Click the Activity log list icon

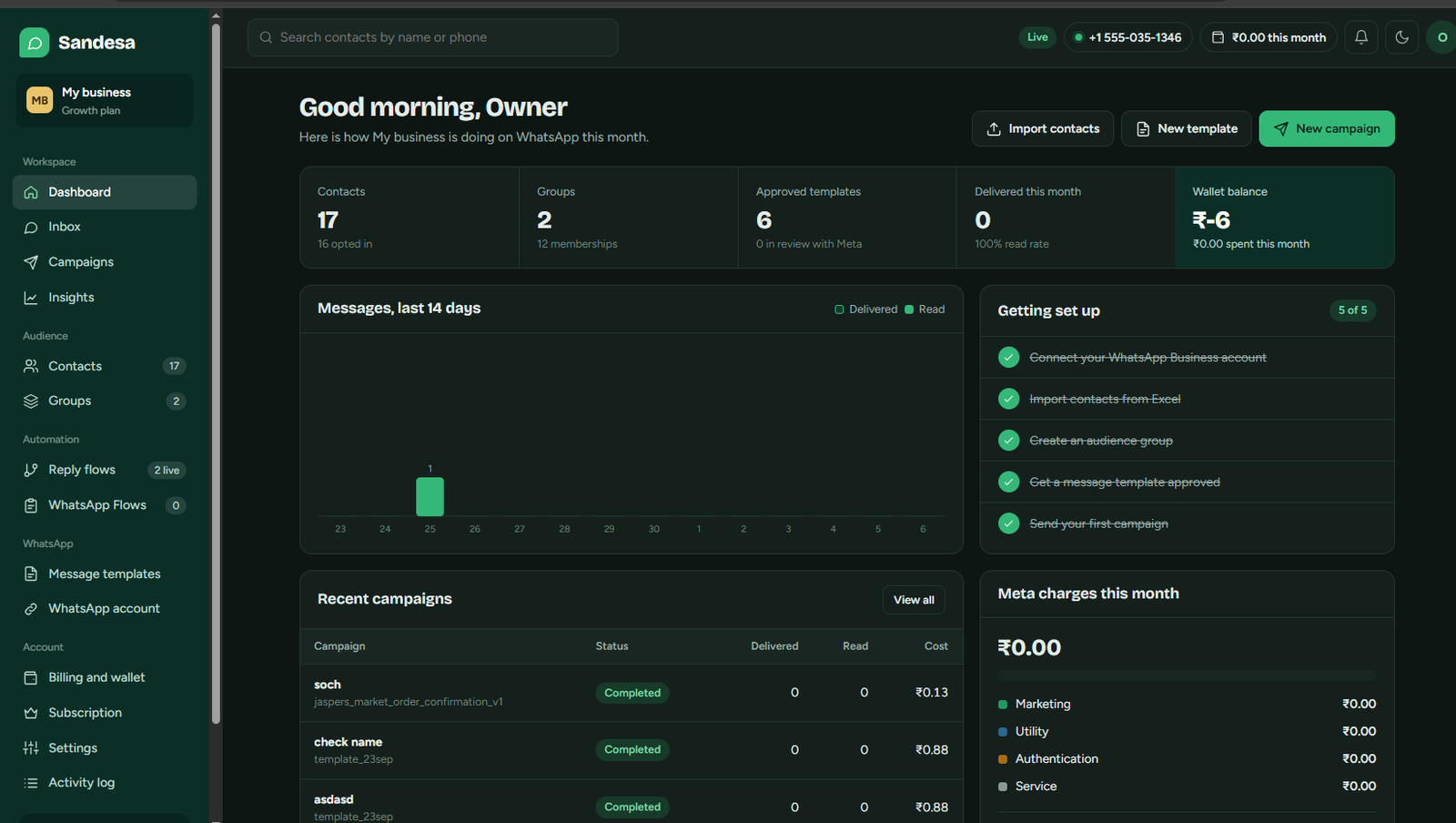31,783
